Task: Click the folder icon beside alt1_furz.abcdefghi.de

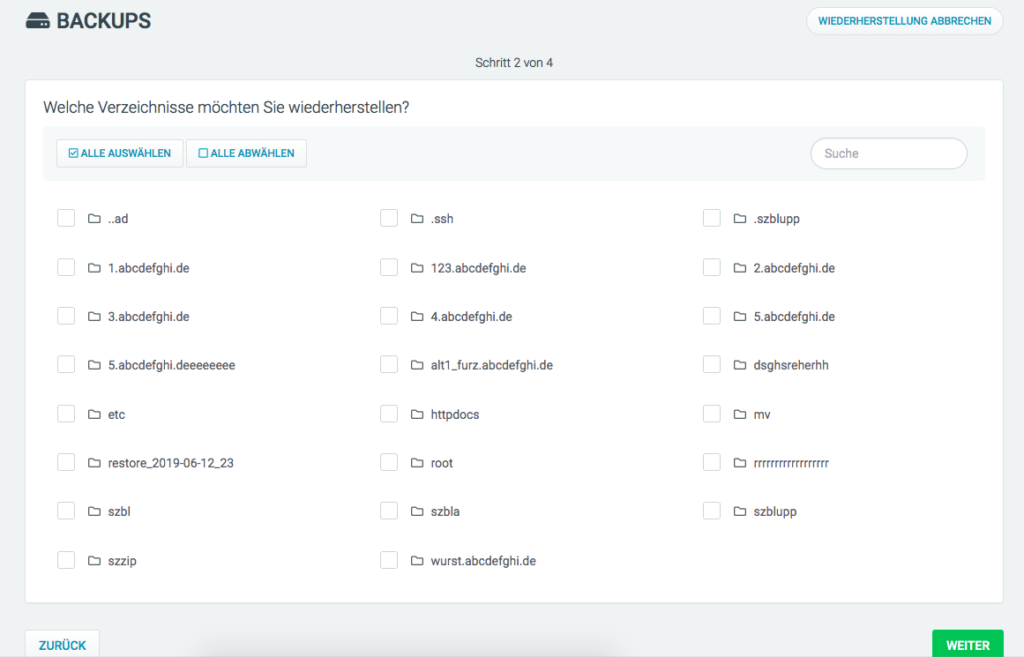Action: click(417, 364)
